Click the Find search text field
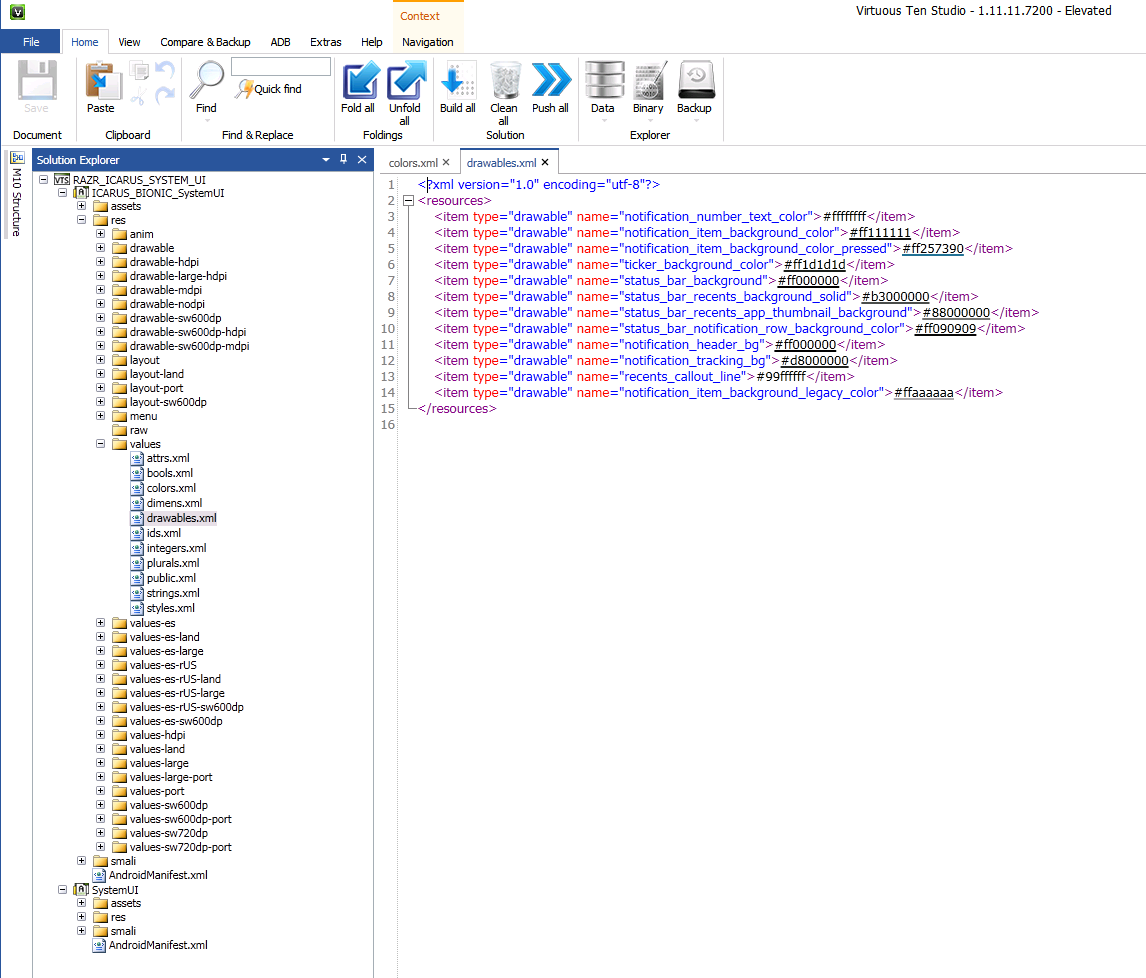 tap(280, 67)
